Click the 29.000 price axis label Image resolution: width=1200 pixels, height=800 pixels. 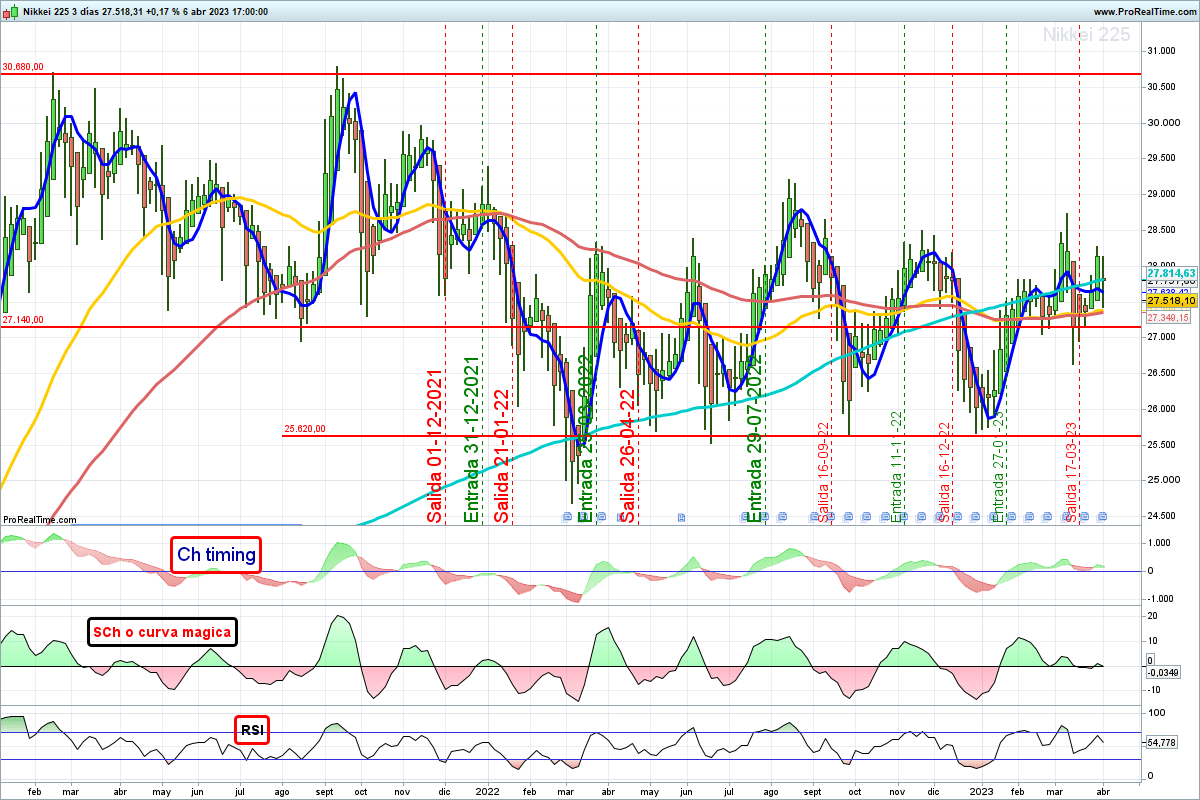[x=1160, y=194]
